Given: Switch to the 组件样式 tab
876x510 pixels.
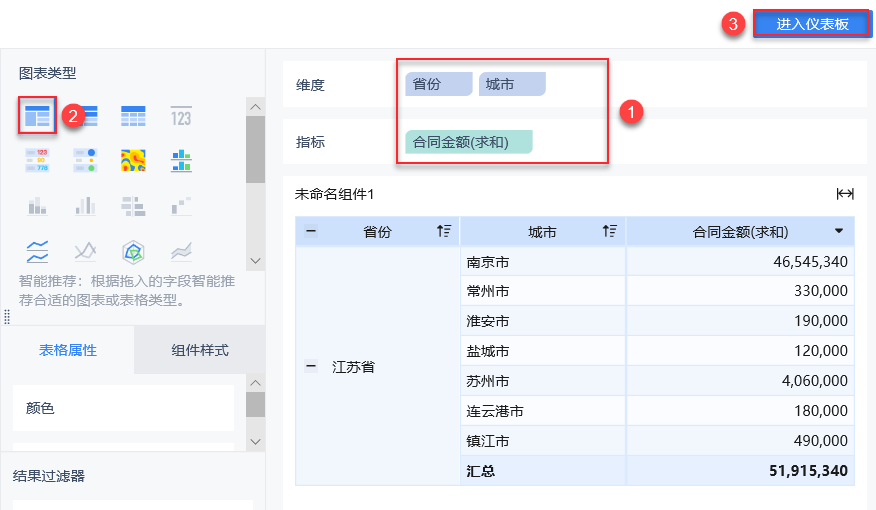Looking at the screenshot, I should (x=200, y=350).
